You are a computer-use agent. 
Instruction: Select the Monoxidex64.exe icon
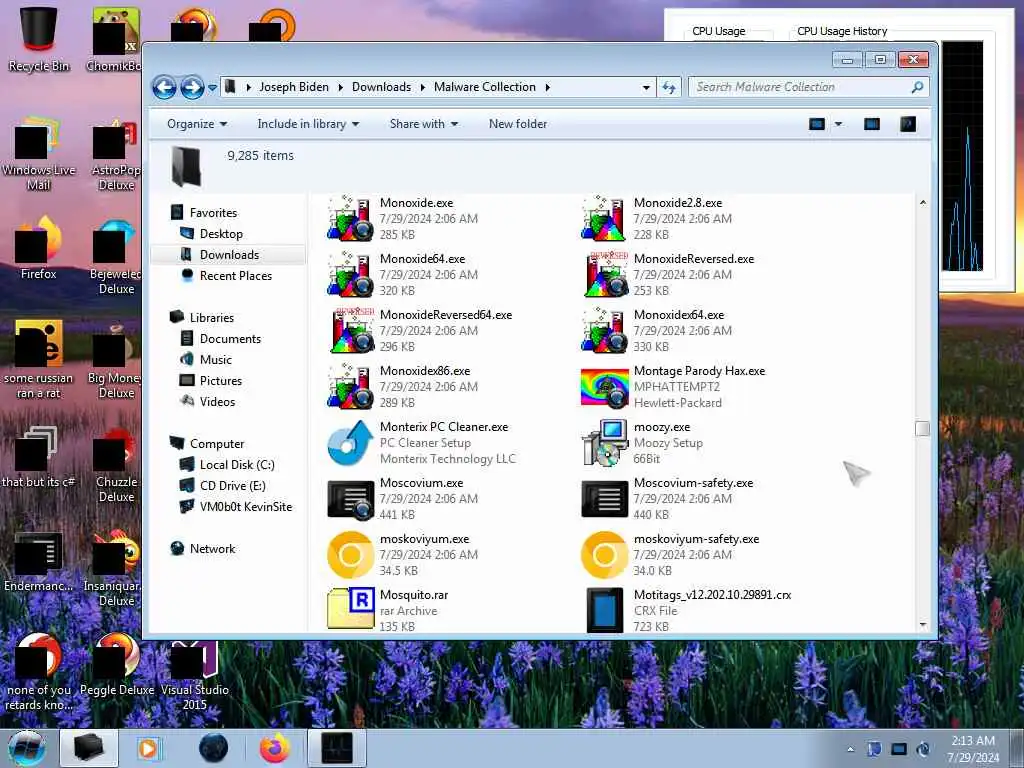[604, 331]
